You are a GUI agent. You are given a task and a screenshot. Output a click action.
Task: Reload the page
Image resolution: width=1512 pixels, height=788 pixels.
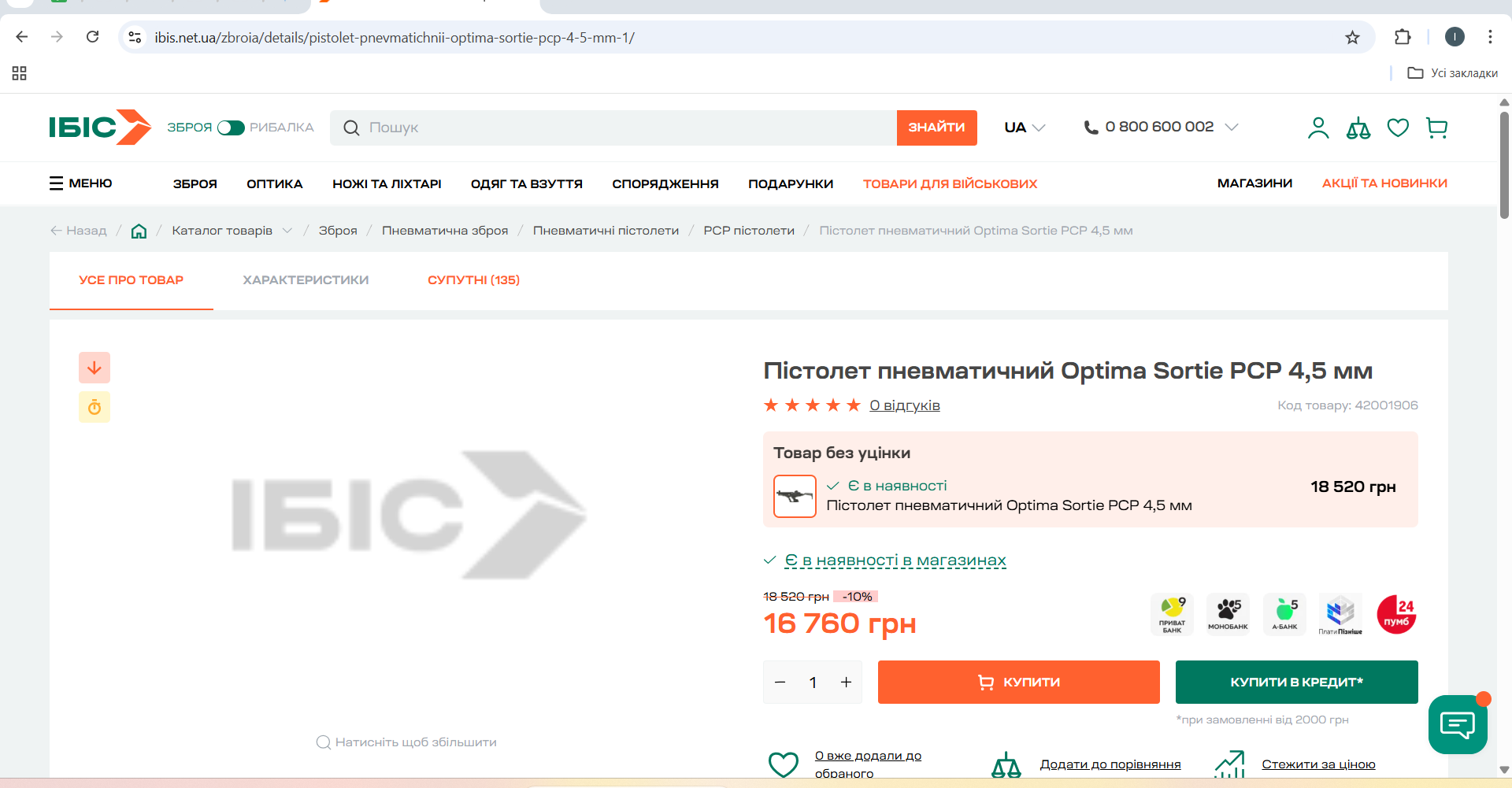[x=93, y=37]
